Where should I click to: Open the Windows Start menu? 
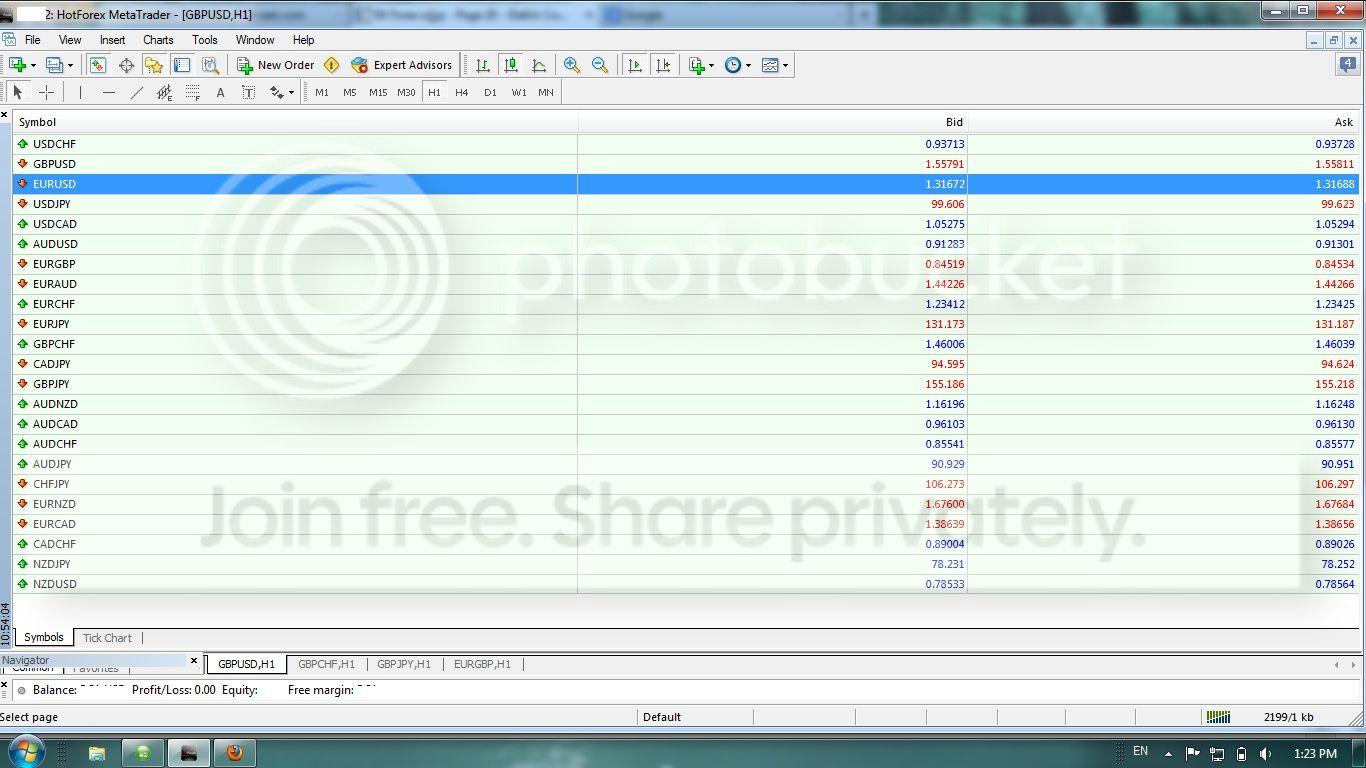[25, 752]
